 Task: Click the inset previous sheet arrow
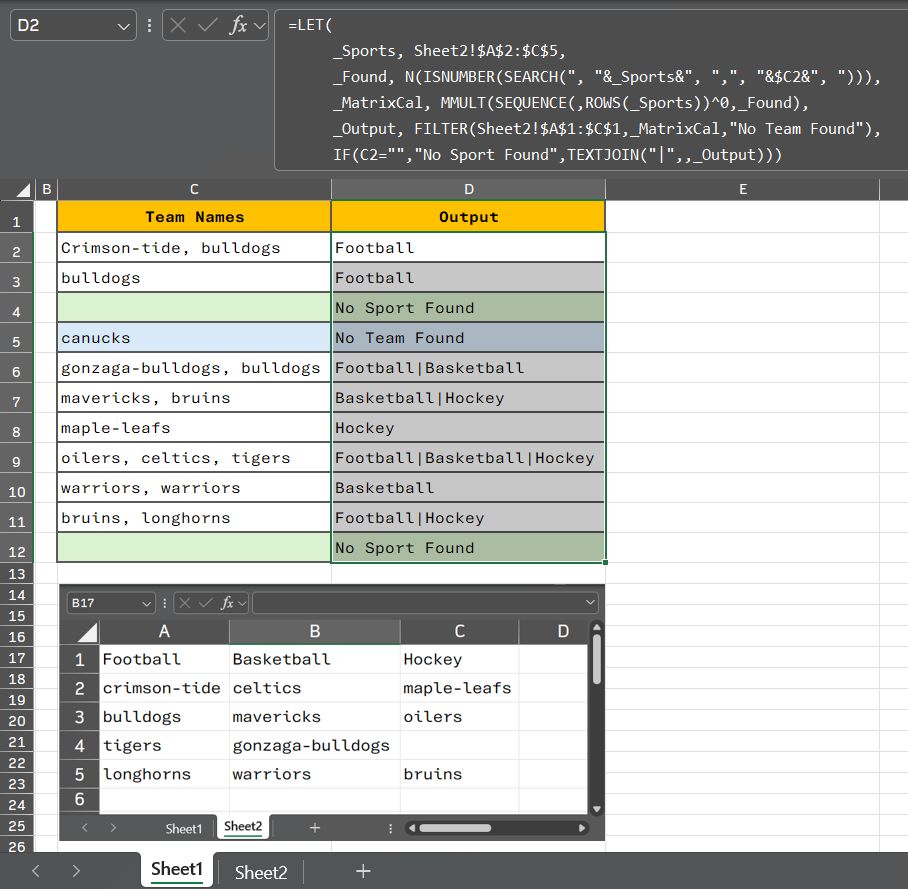click(x=85, y=828)
